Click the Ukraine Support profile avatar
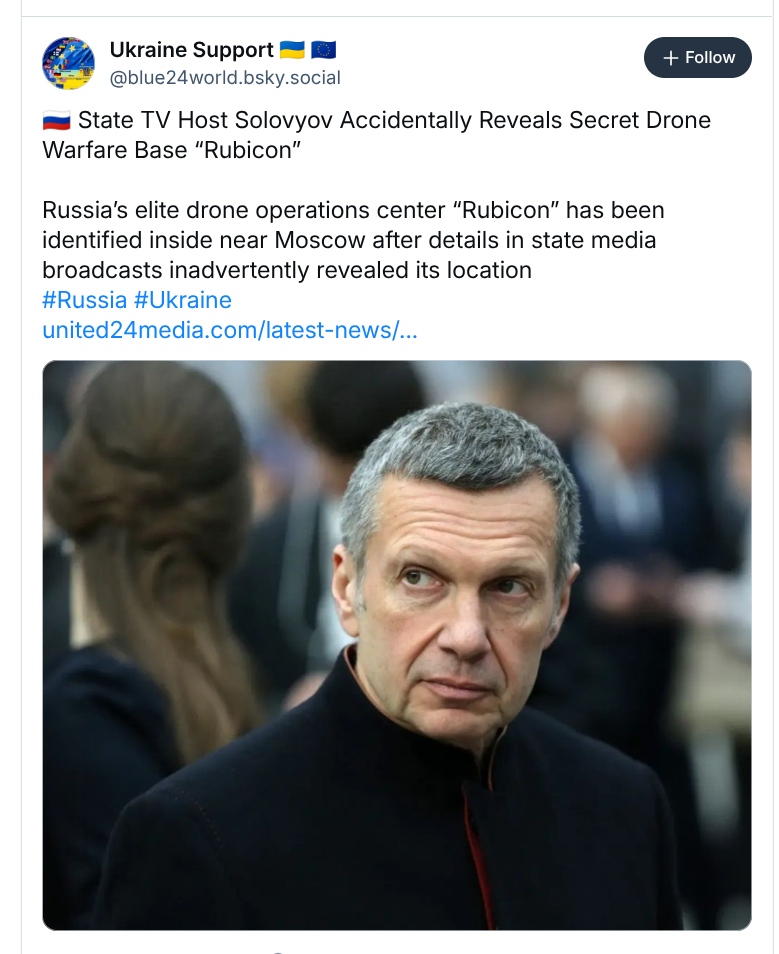 tap(68, 62)
